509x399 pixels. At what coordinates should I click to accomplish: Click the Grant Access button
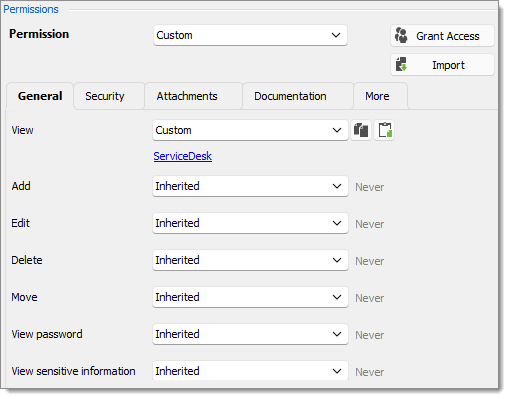tap(442, 36)
